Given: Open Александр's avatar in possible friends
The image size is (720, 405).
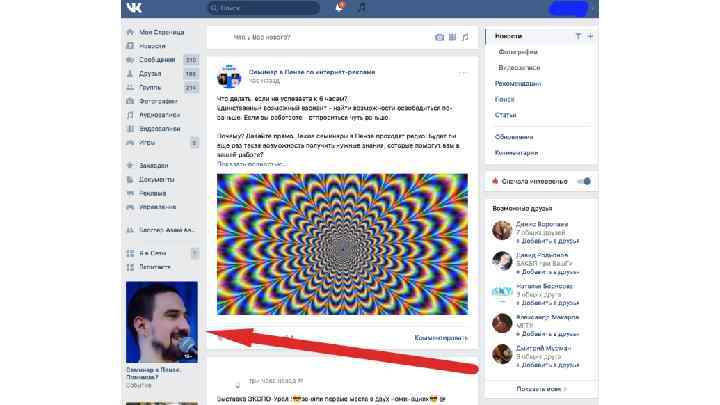Looking at the screenshot, I should (502, 323).
